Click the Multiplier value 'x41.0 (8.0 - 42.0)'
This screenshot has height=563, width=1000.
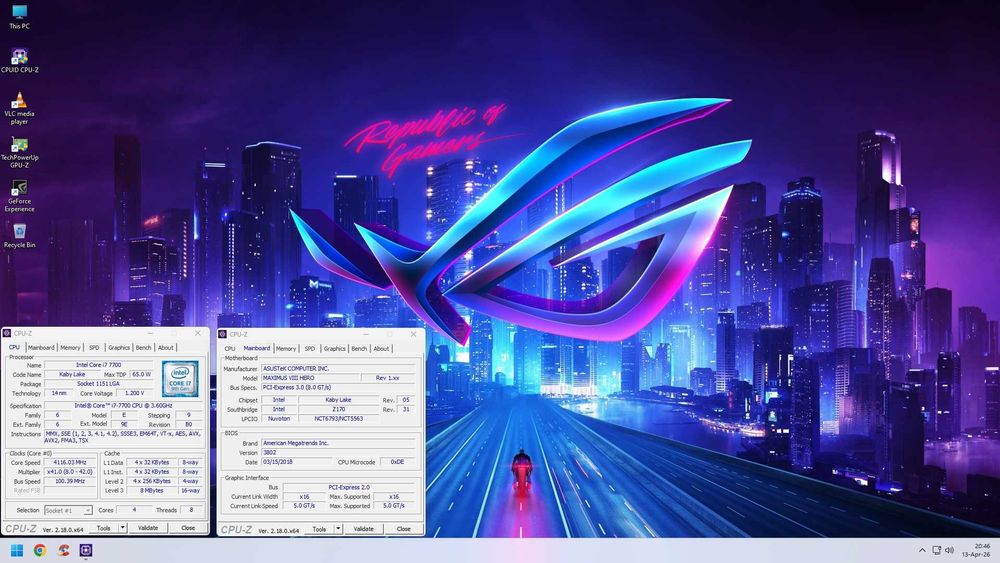pyautogui.click(x=70, y=472)
